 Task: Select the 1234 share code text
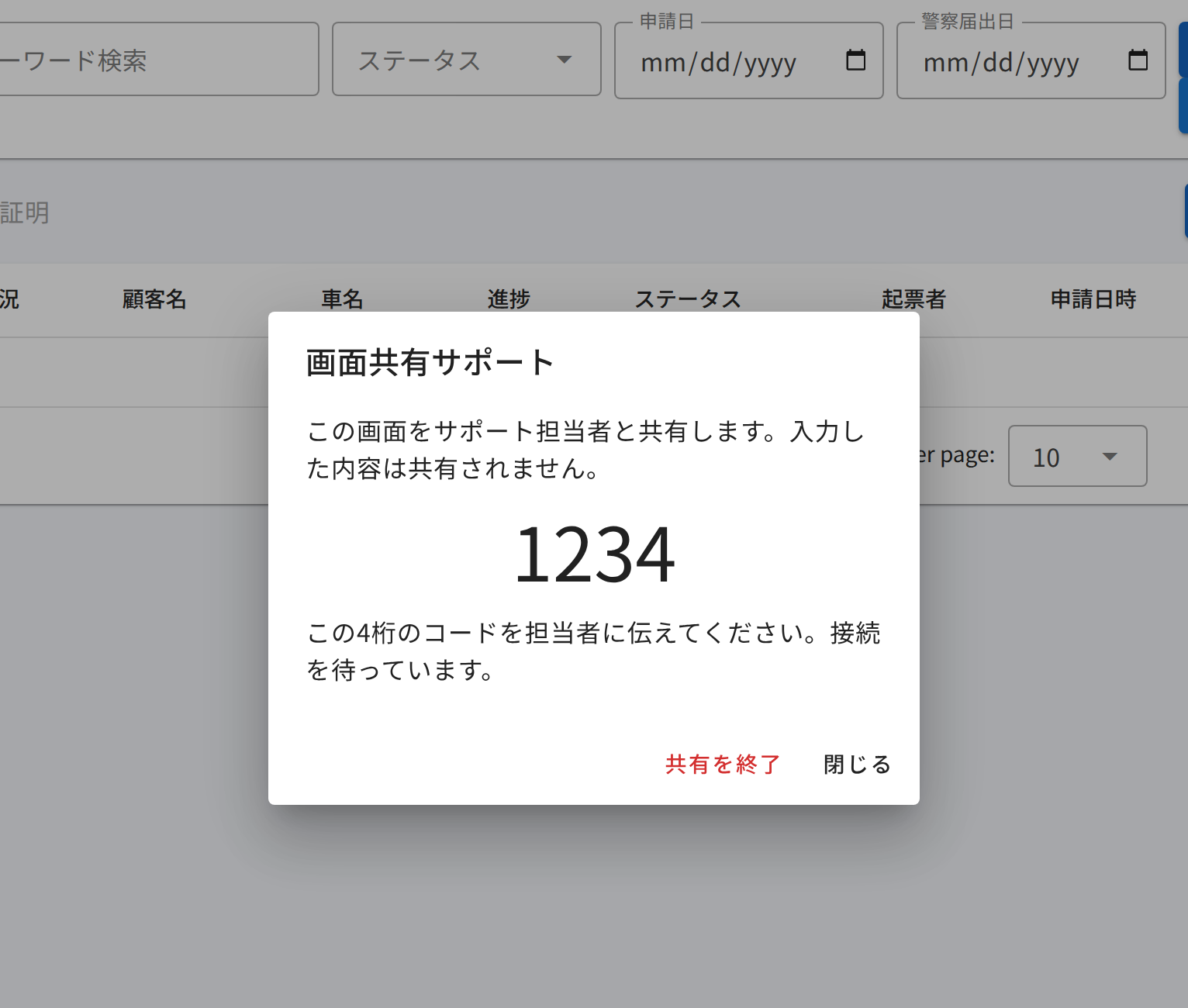pyautogui.click(x=594, y=554)
